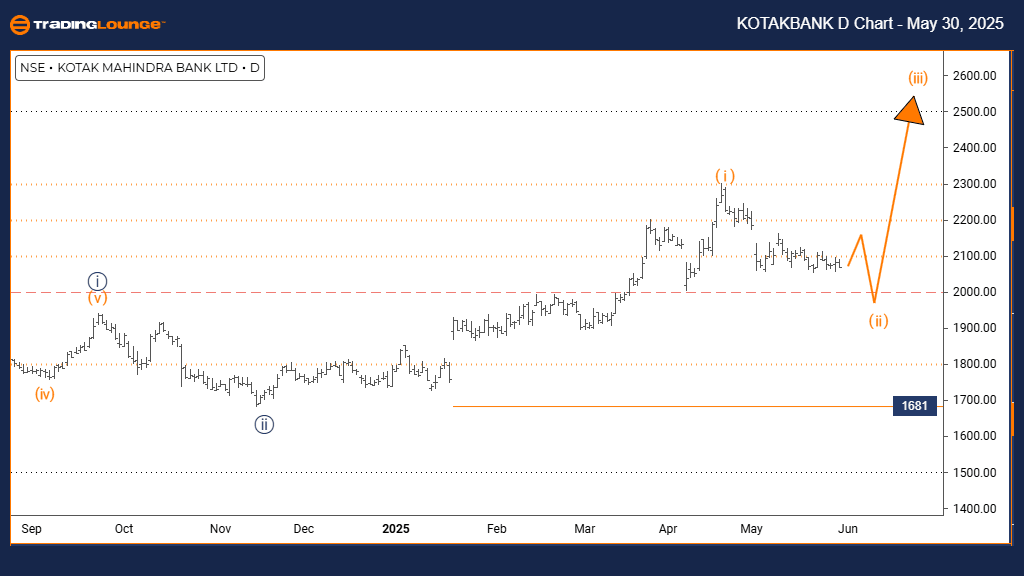The height and width of the screenshot is (576, 1024).
Task: Click the Oct label on the time axis
Action: [x=124, y=528]
